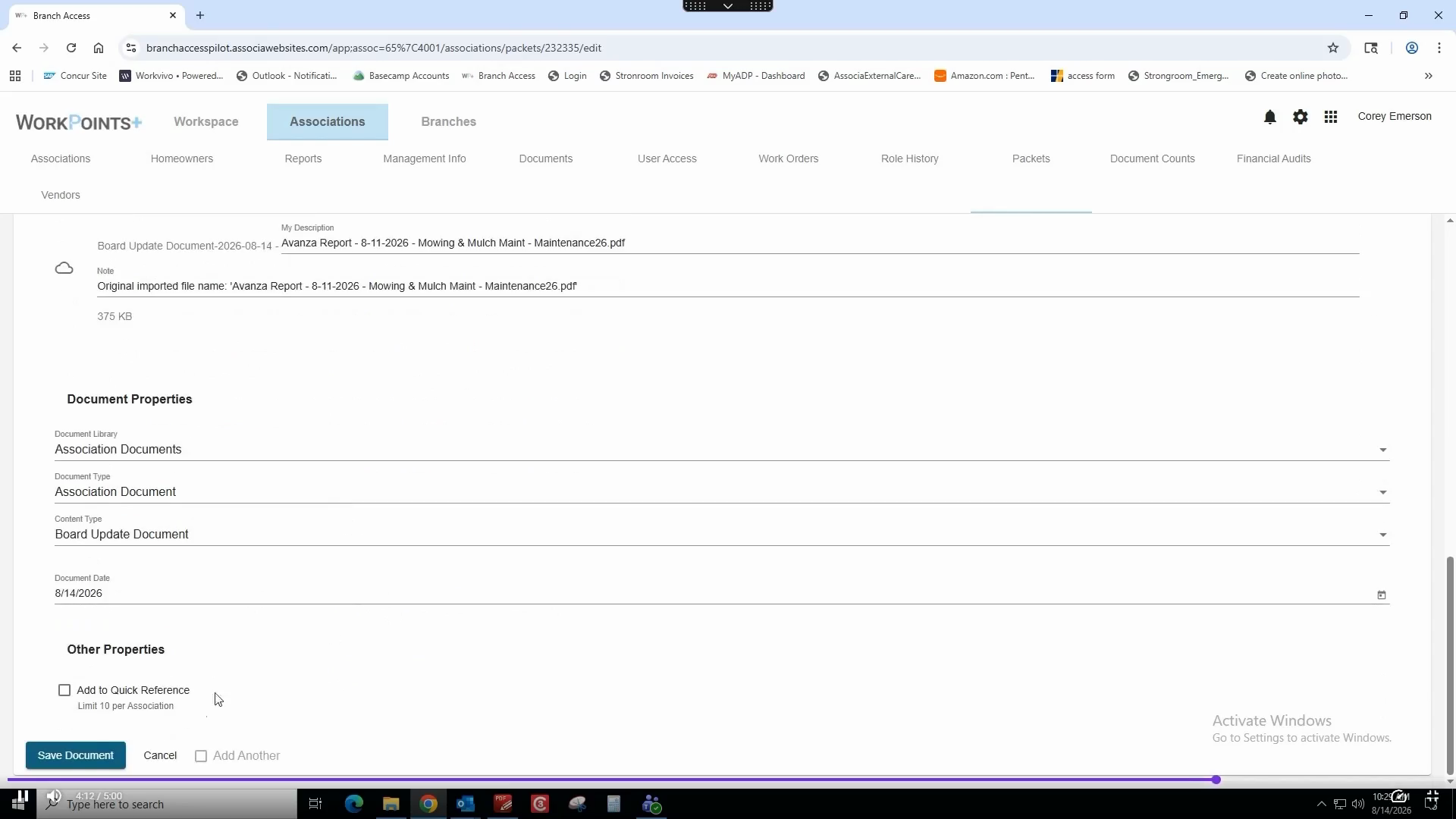Check Add to Quick Reference checkbox
The height and width of the screenshot is (819, 1456).
click(64, 690)
